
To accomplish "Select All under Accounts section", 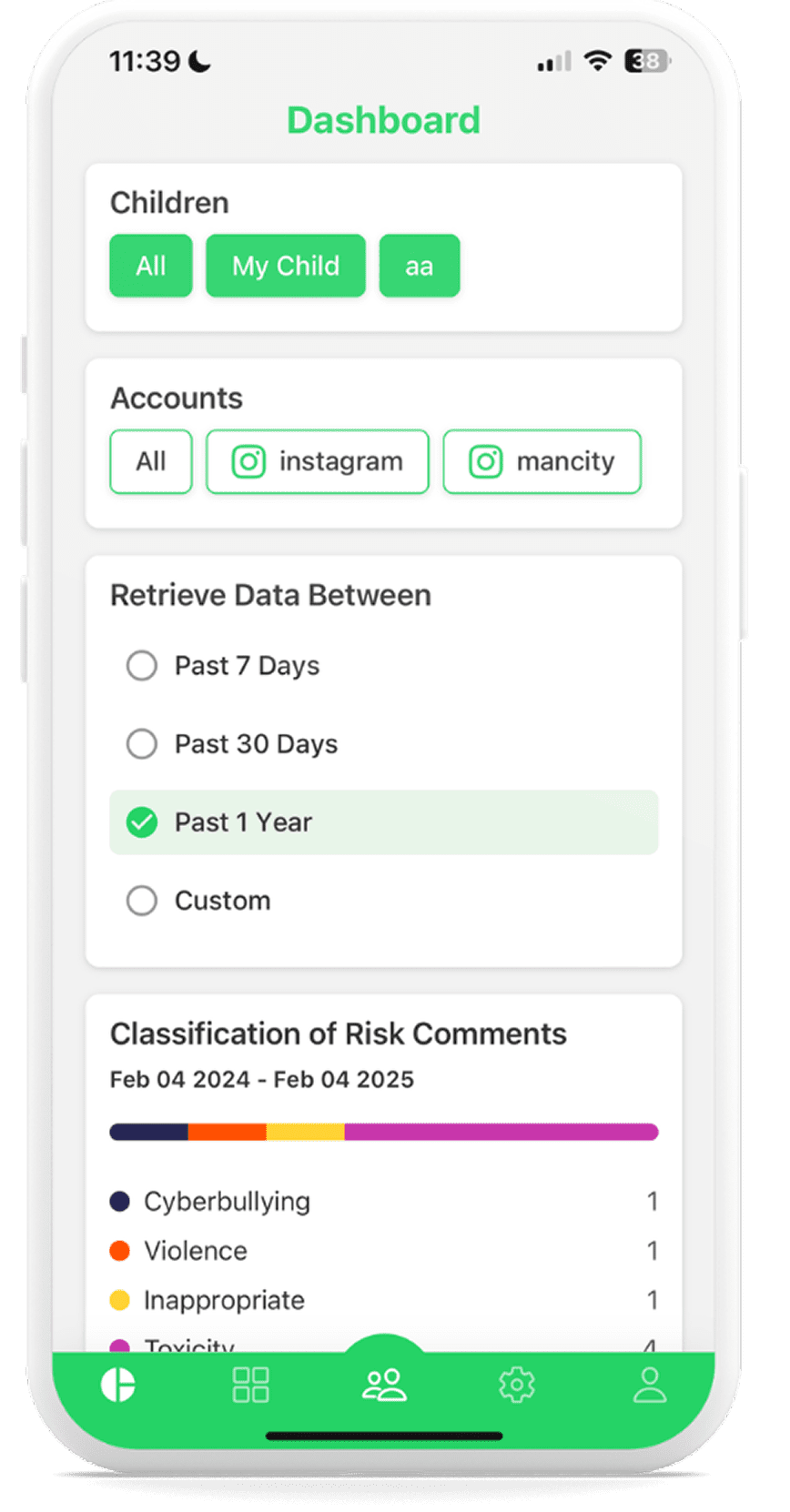I will [151, 462].
